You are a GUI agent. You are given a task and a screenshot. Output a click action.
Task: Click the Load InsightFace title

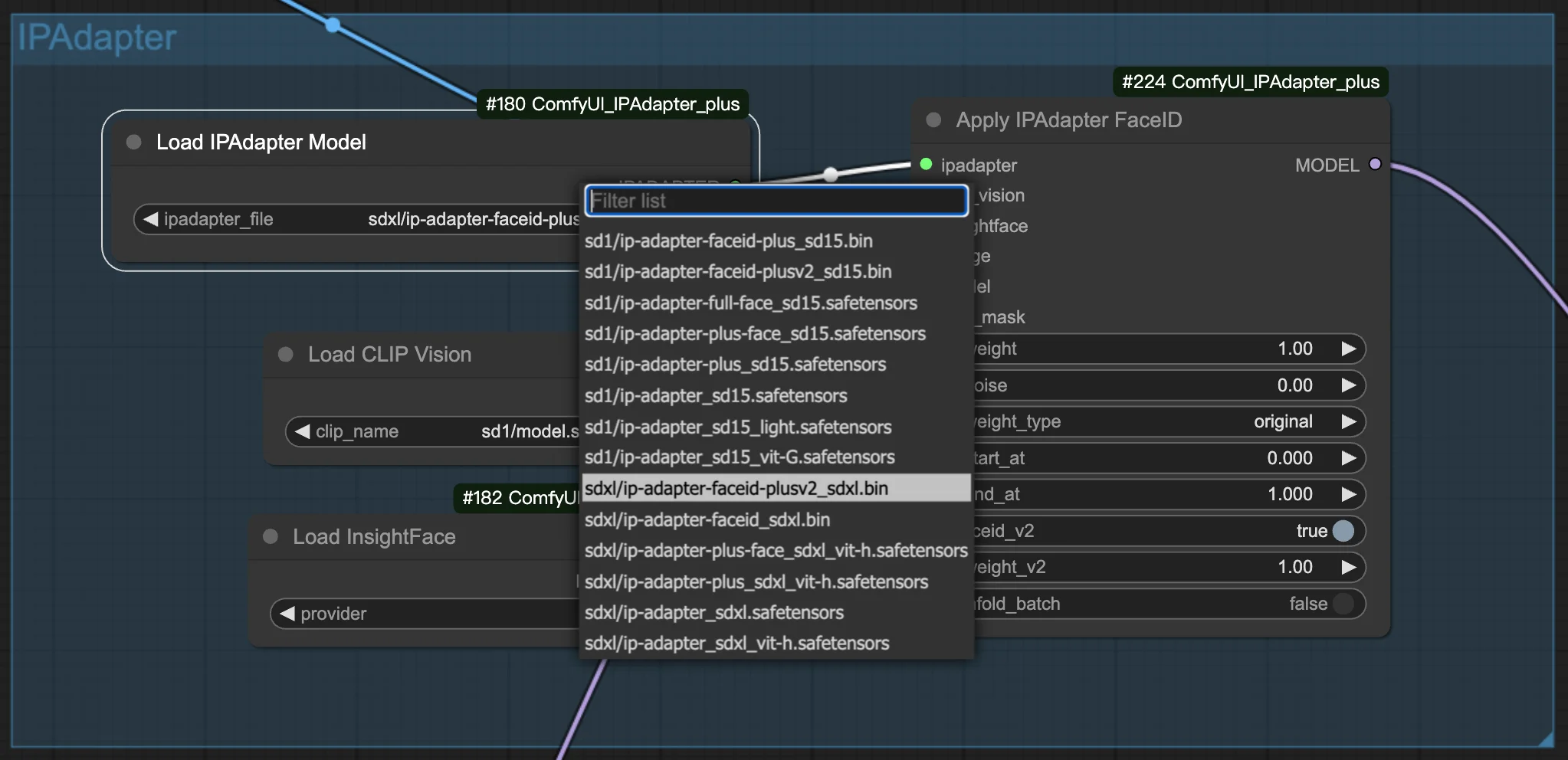[374, 536]
